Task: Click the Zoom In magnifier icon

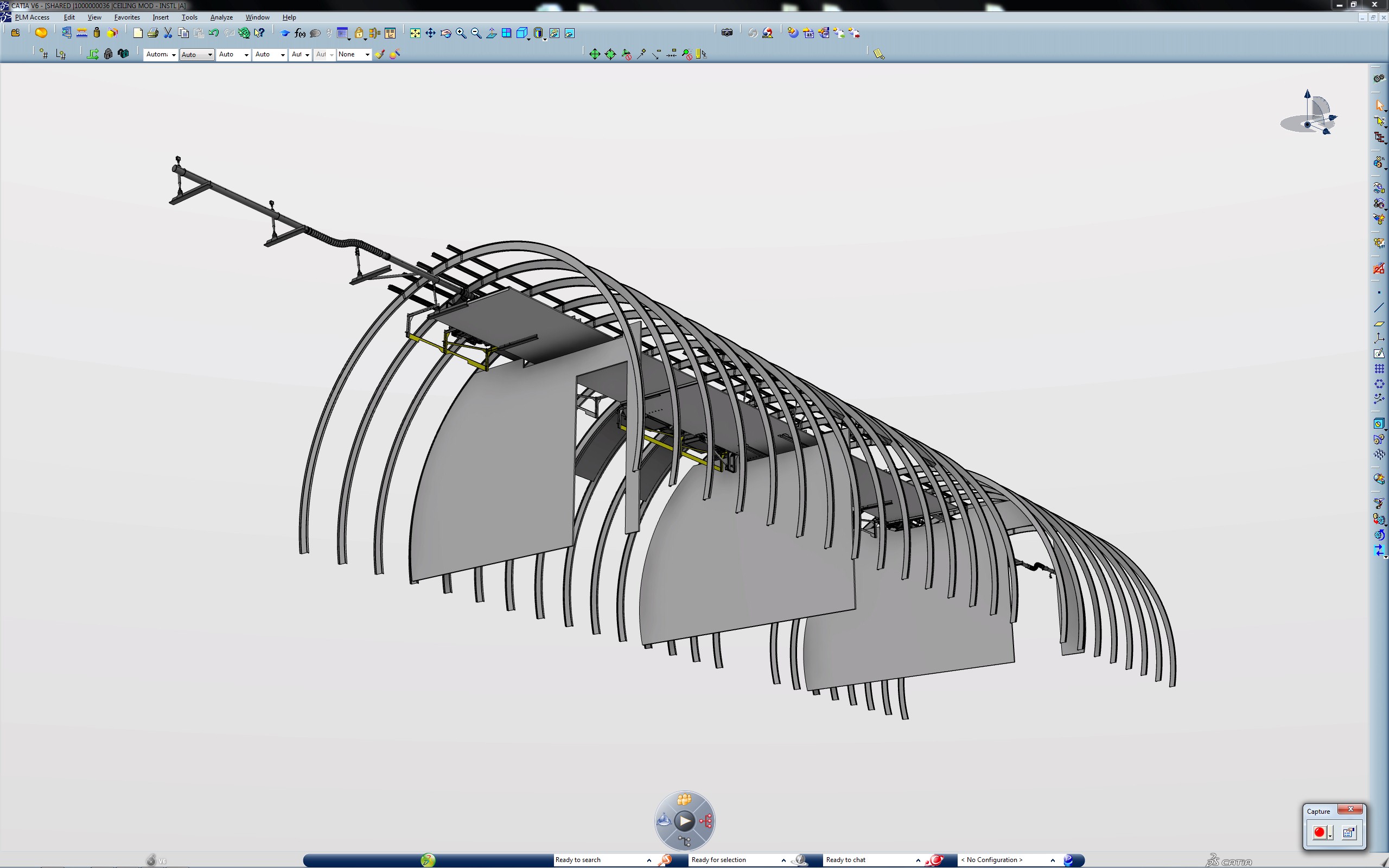Action: click(461, 33)
